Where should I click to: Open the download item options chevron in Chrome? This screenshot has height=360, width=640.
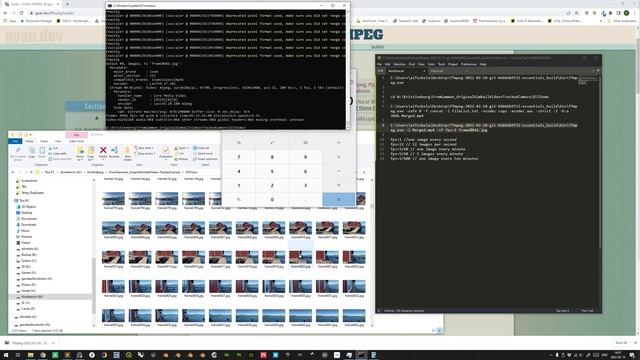53,343
